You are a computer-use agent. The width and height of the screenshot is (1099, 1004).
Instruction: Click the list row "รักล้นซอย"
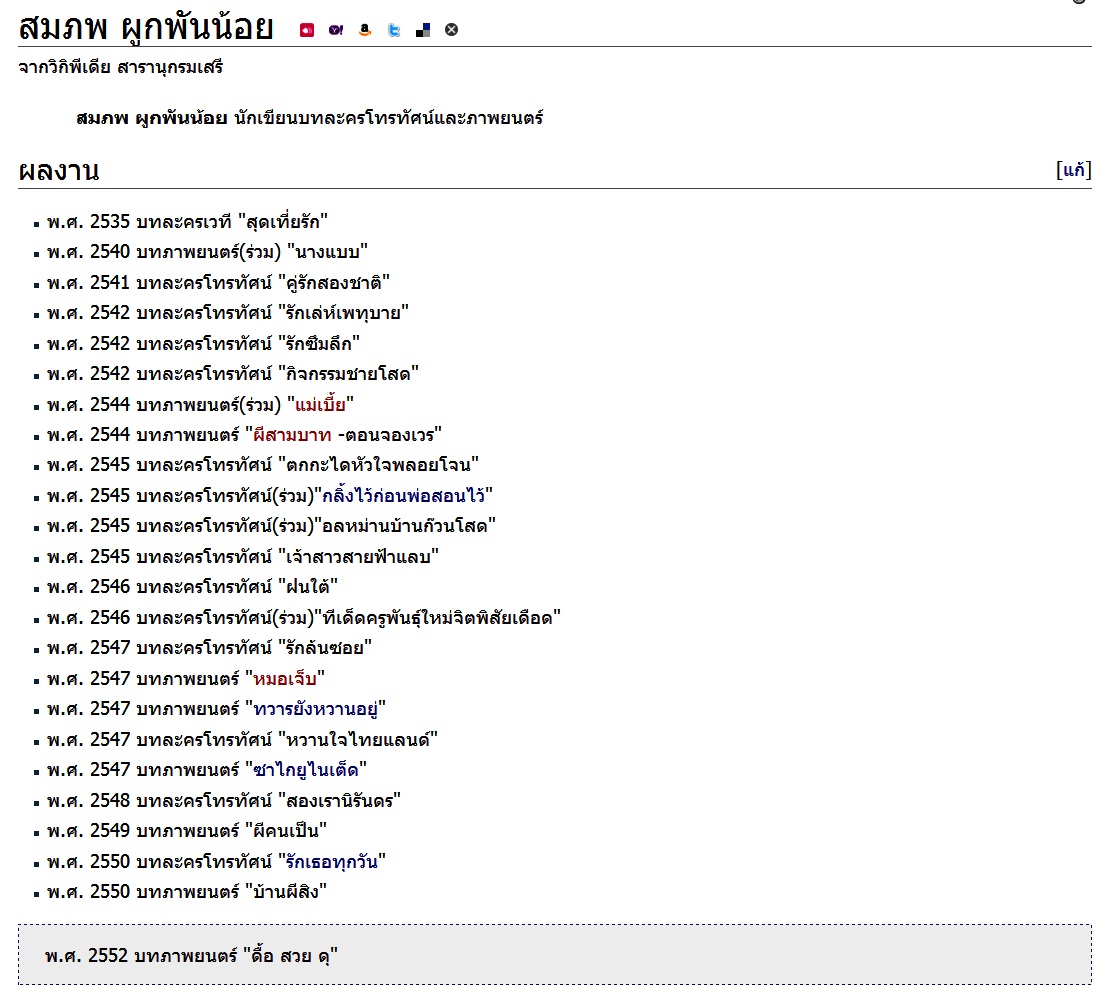(209, 648)
